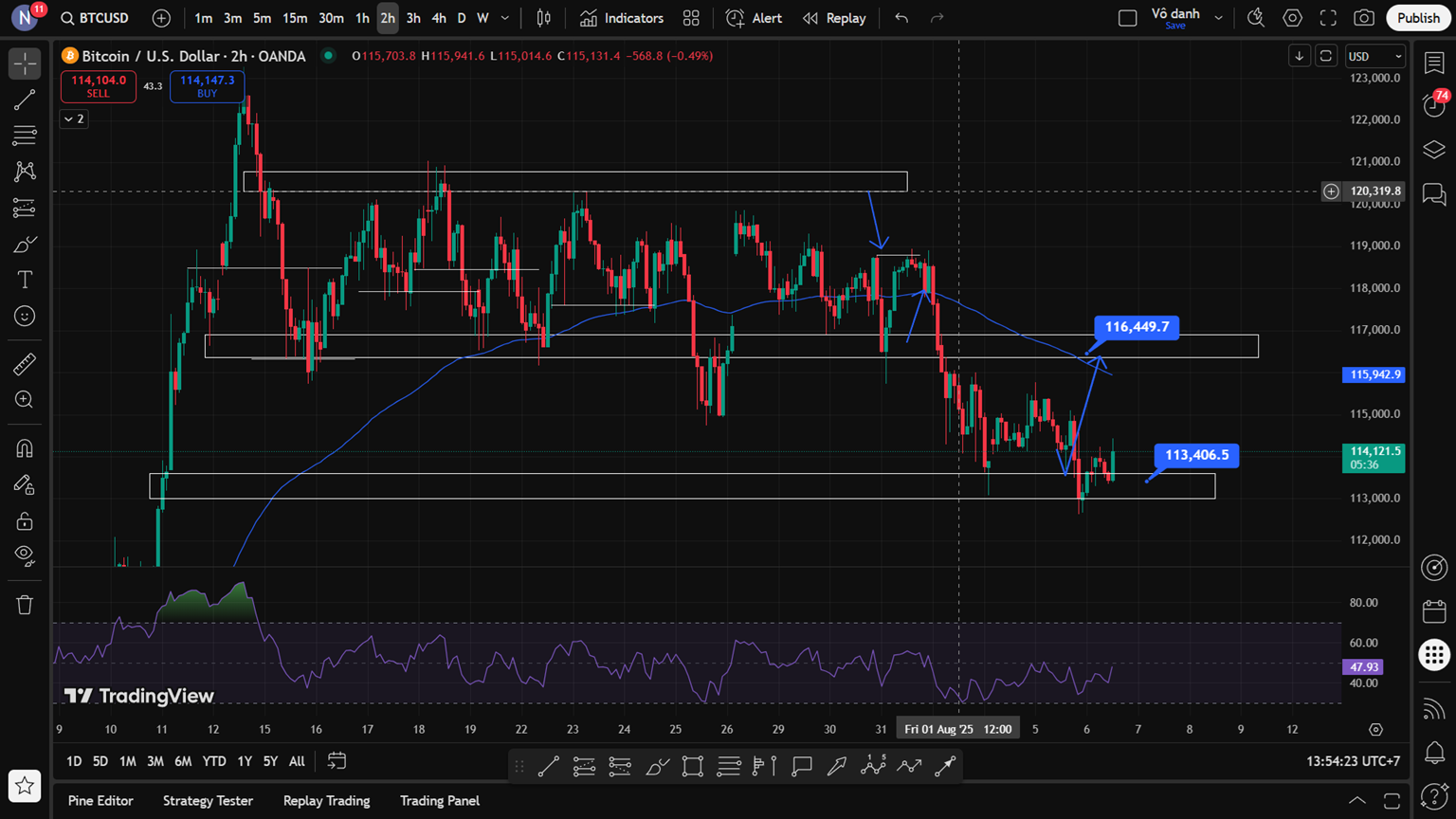Open forecasting and measurement tools
Screen dimensions: 1456x819
coord(25,208)
